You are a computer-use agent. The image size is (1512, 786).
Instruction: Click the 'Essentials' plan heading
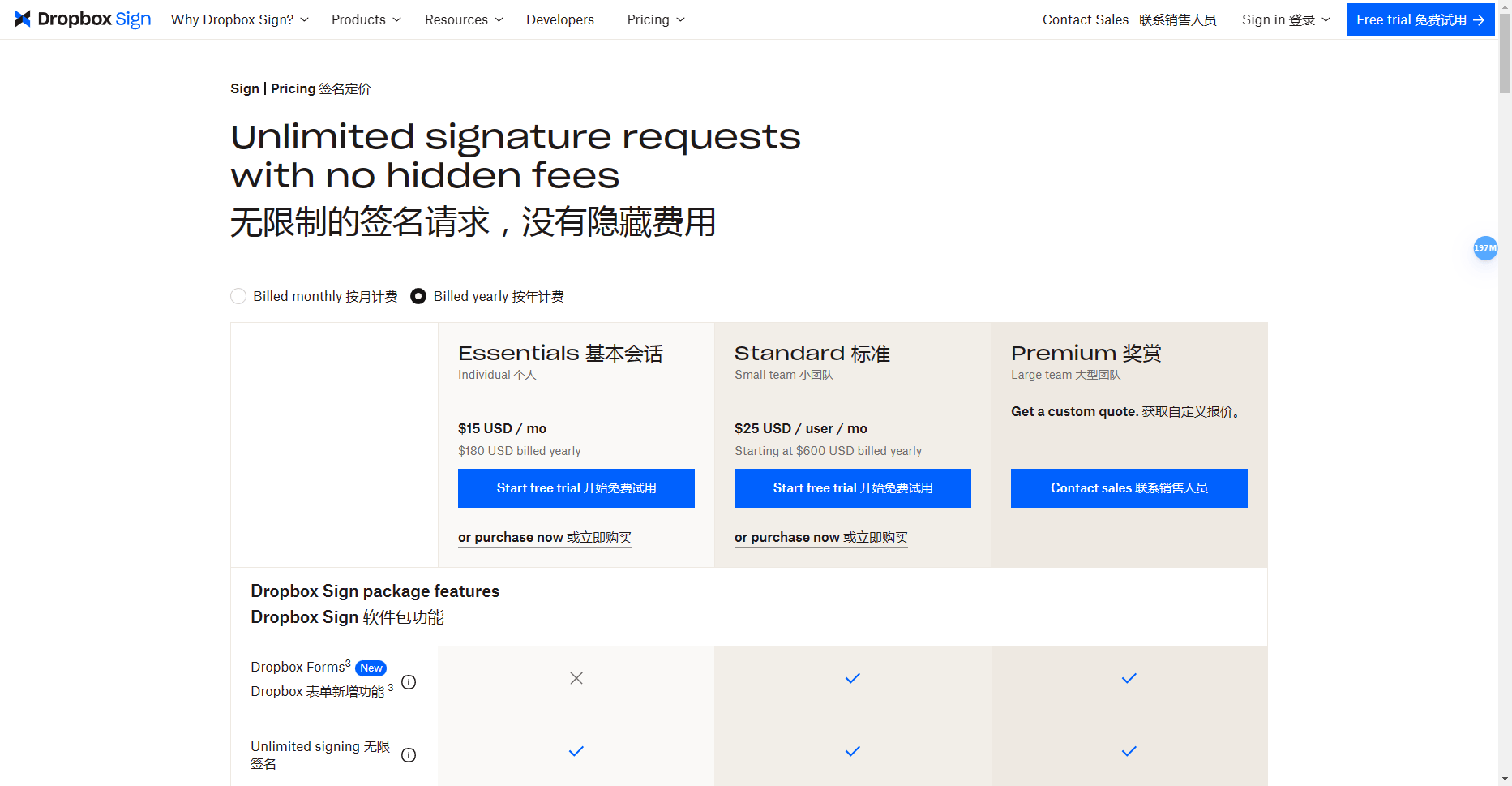coord(560,354)
